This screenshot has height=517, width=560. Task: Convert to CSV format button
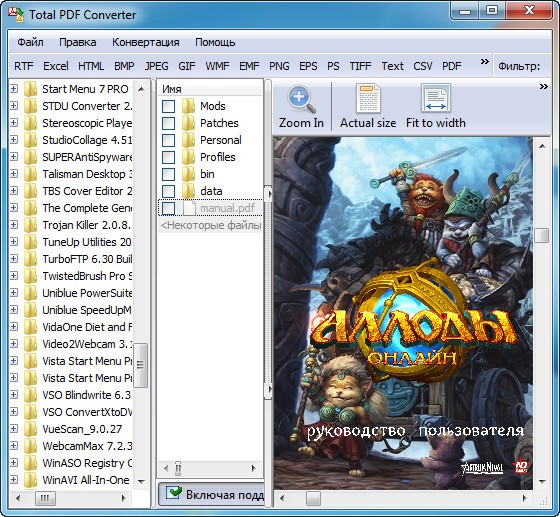coord(423,66)
